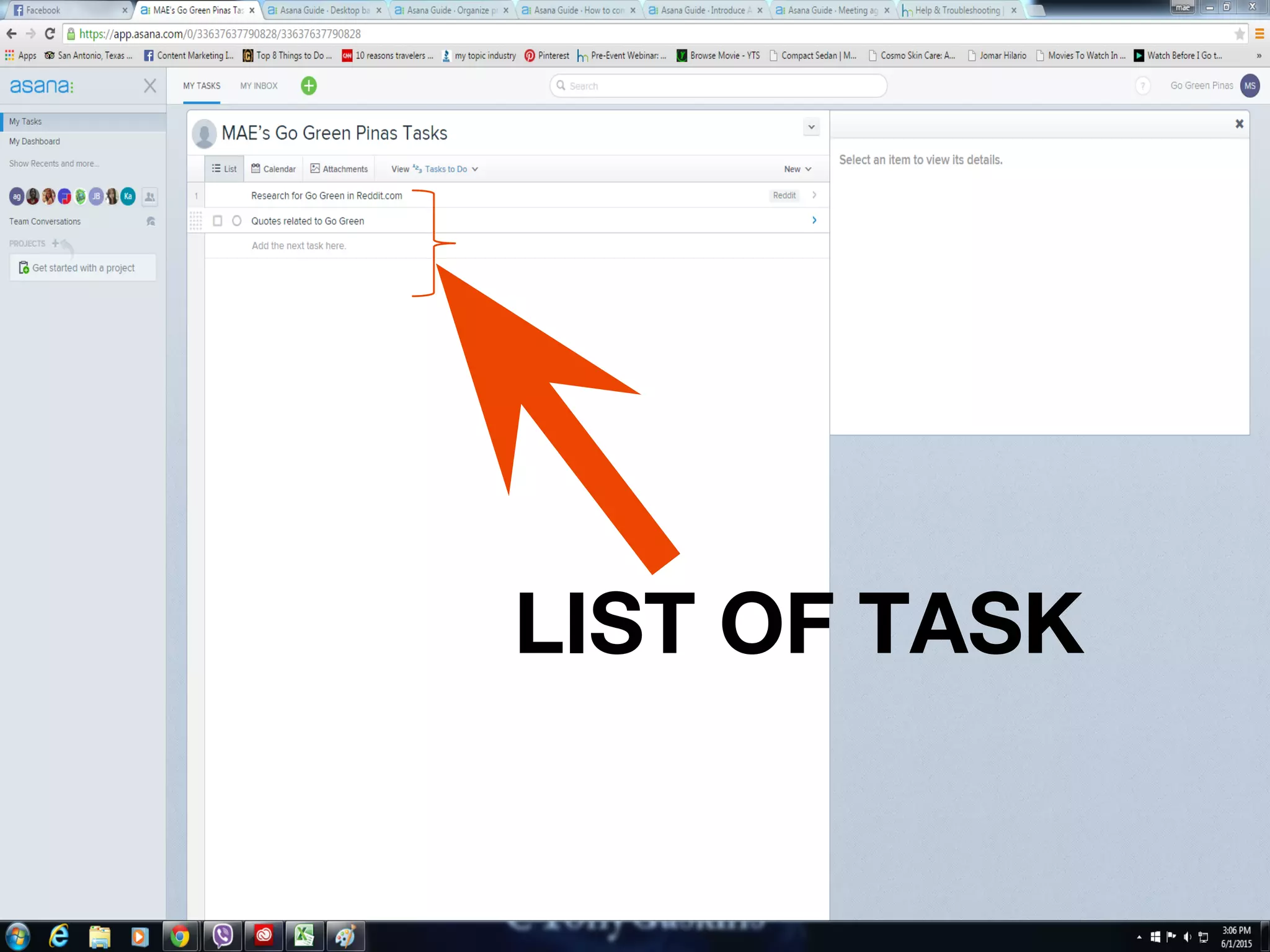Click the 'JB' team member avatar
Screen dimensions: 1270x952
pos(96,196)
